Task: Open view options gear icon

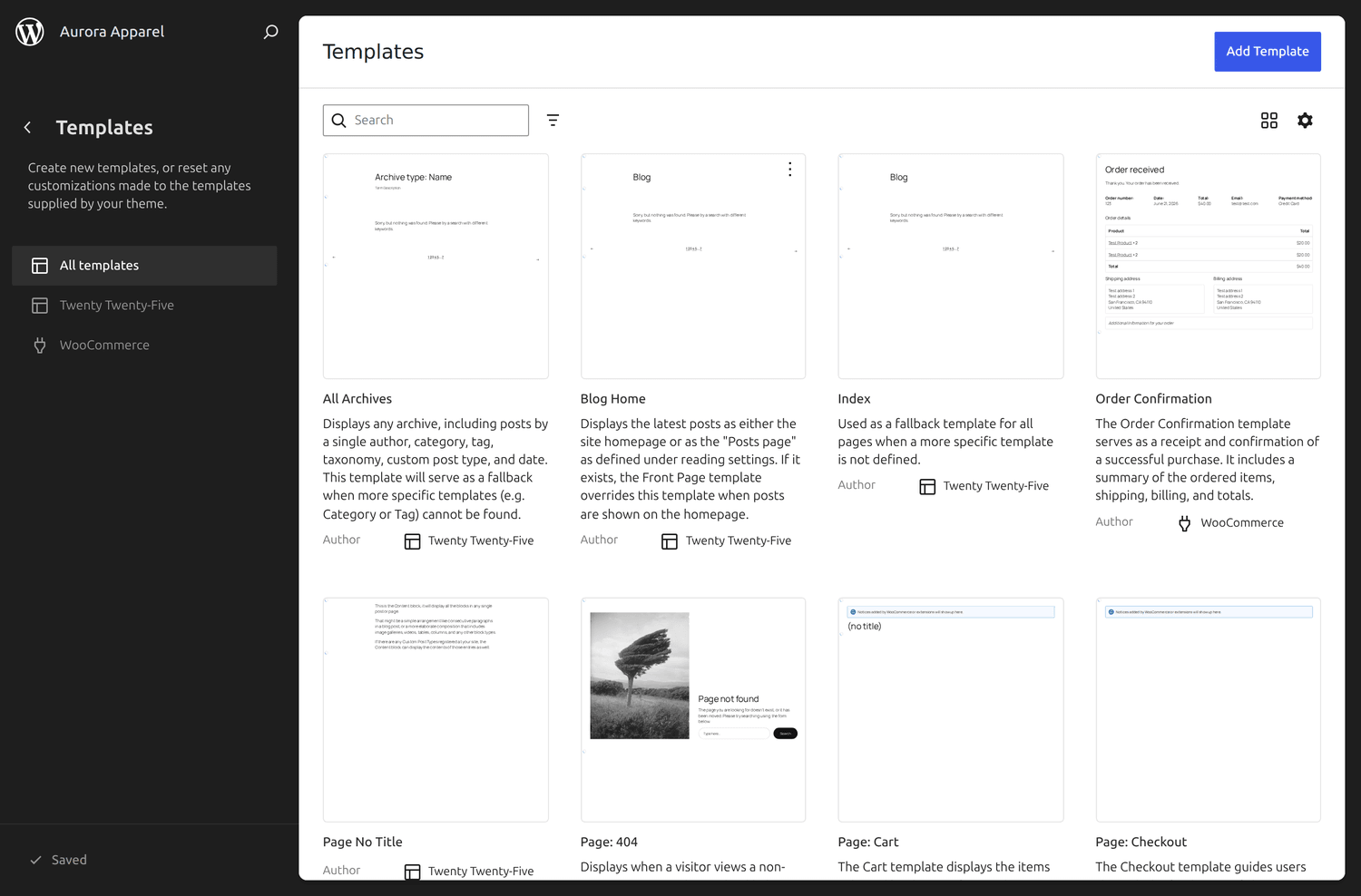Action: pyautogui.click(x=1305, y=121)
